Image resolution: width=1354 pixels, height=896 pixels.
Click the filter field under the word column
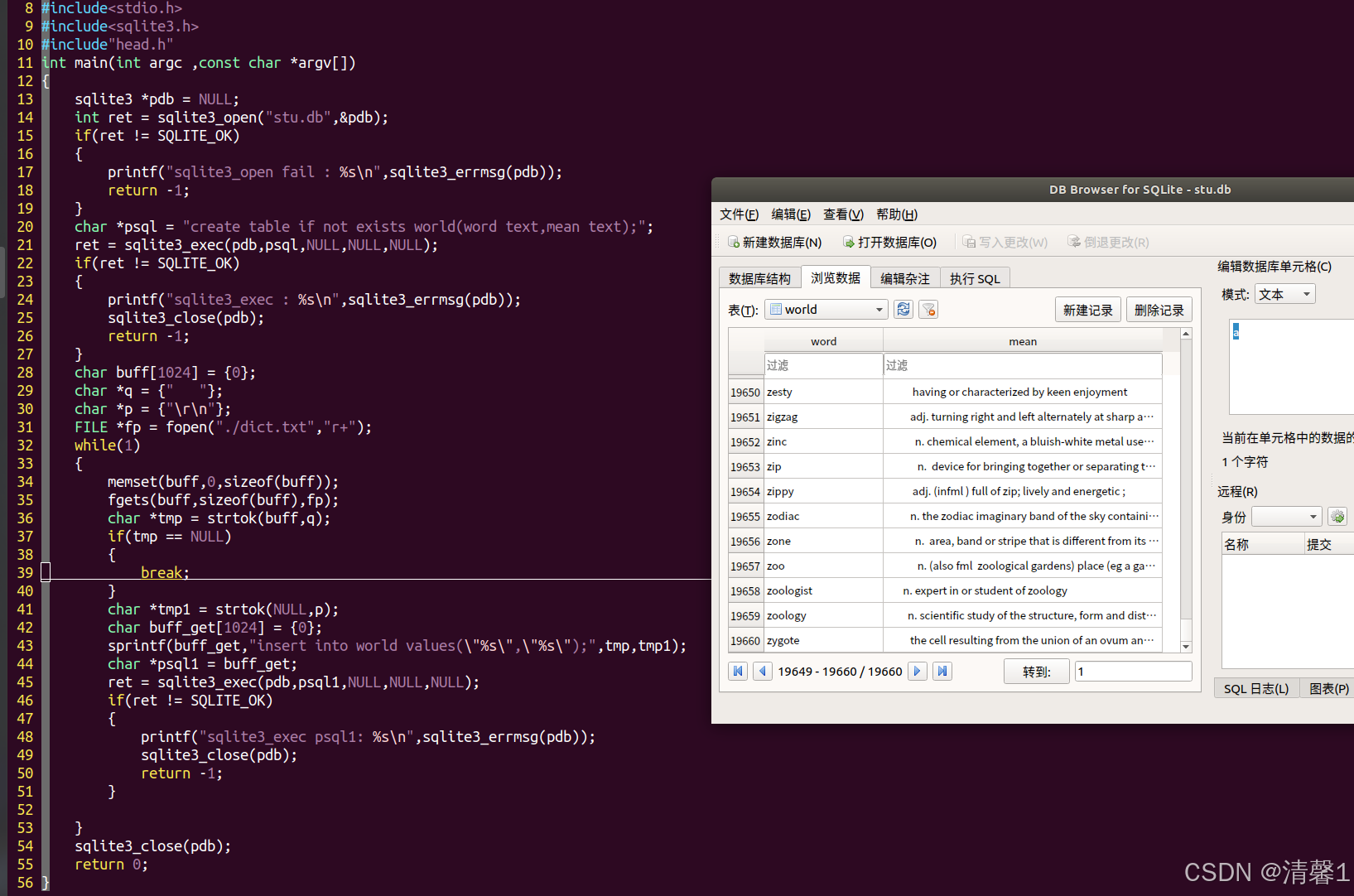coord(823,365)
